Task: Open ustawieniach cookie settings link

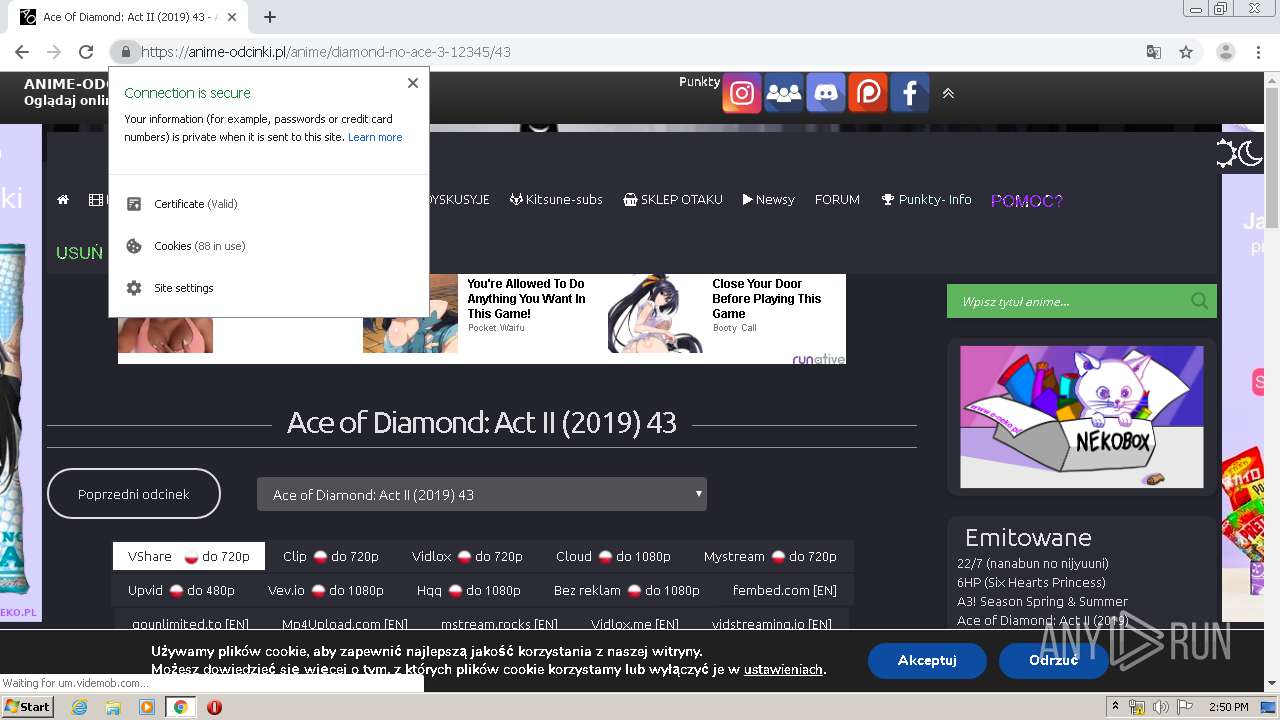Action: [783, 669]
